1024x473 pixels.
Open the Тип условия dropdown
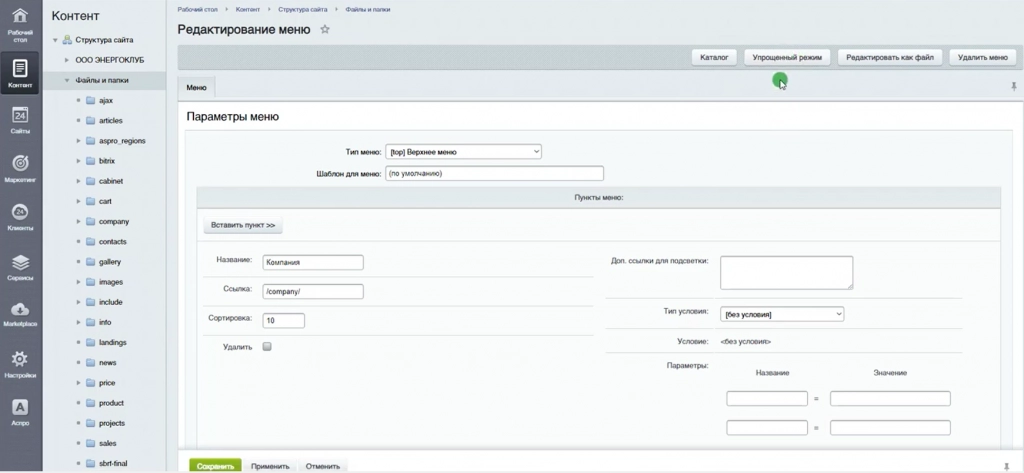pos(782,314)
